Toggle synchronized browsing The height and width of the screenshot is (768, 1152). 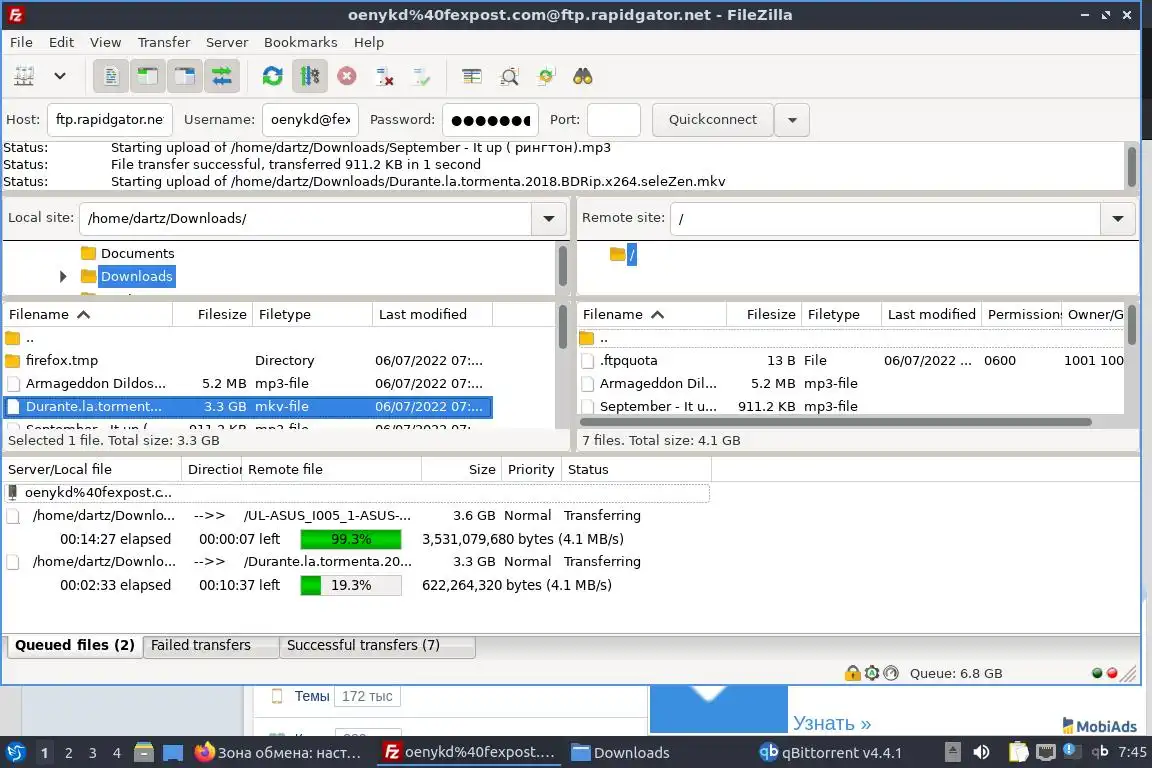(546, 76)
